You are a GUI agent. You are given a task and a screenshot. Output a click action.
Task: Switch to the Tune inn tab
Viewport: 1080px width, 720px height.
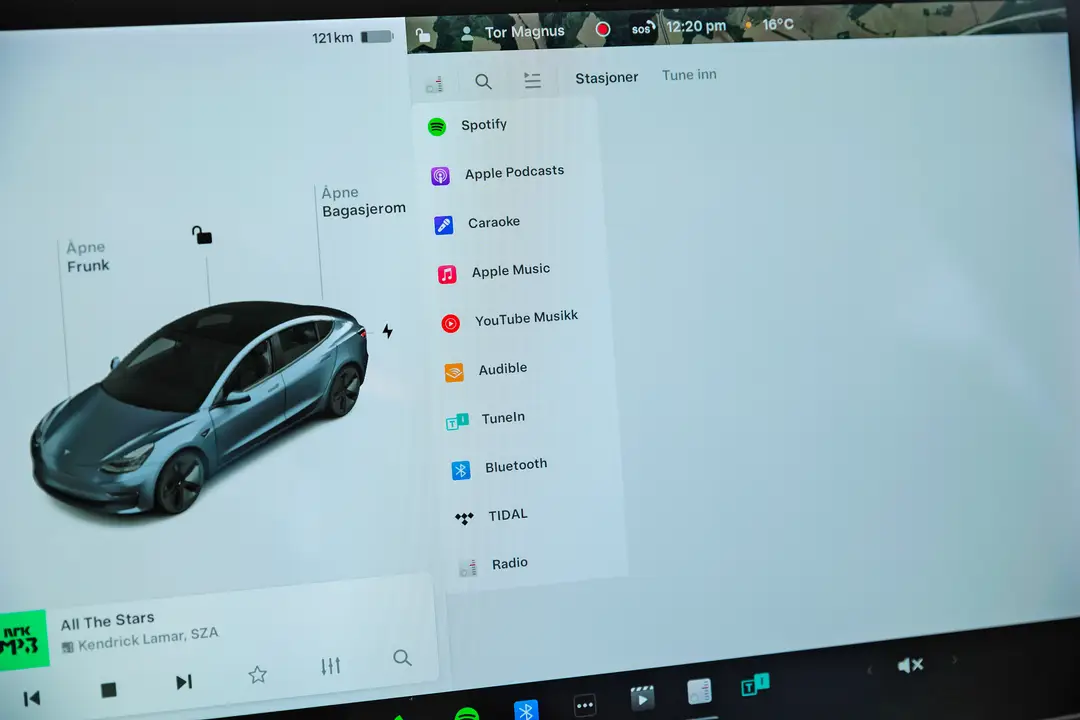(x=689, y=75)
